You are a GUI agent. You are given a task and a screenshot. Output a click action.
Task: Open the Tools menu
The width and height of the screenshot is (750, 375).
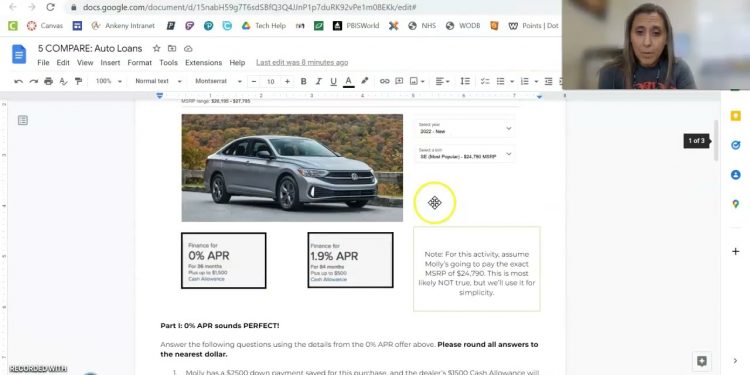click(168, 63)
